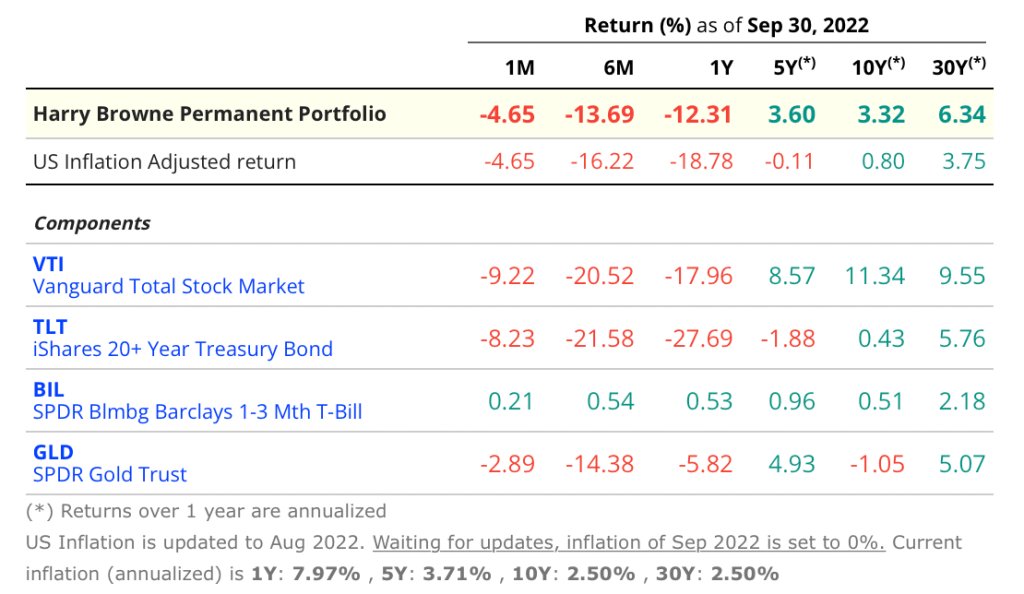Select Harry Browne Permanent Portfolio row title
The image size is (1024, 594).
point(209,113)
